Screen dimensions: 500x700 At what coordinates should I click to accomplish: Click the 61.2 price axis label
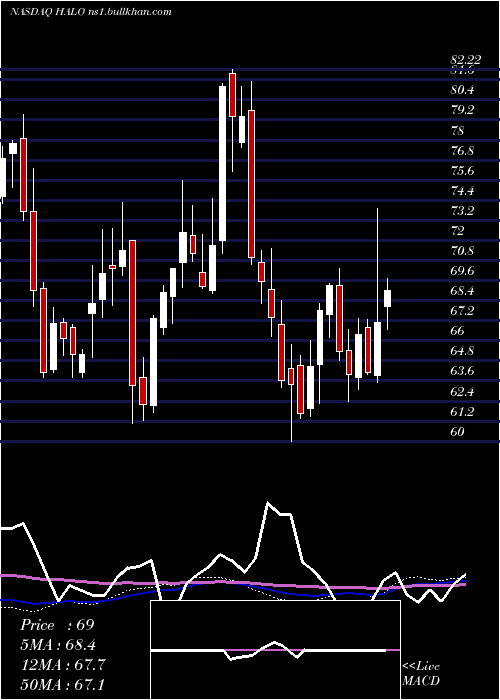462,411
